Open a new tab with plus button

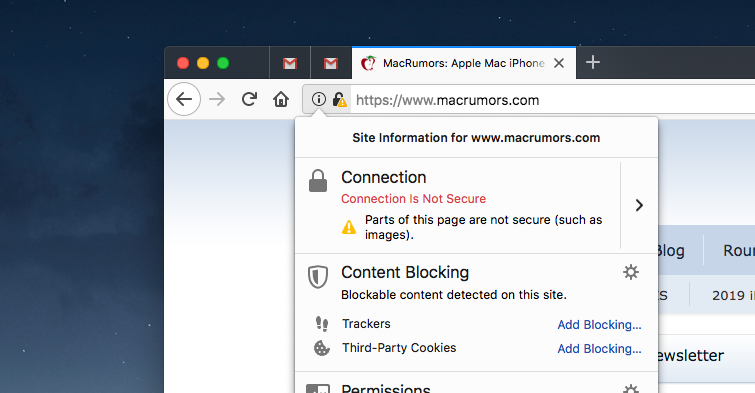tap(593, 62)
